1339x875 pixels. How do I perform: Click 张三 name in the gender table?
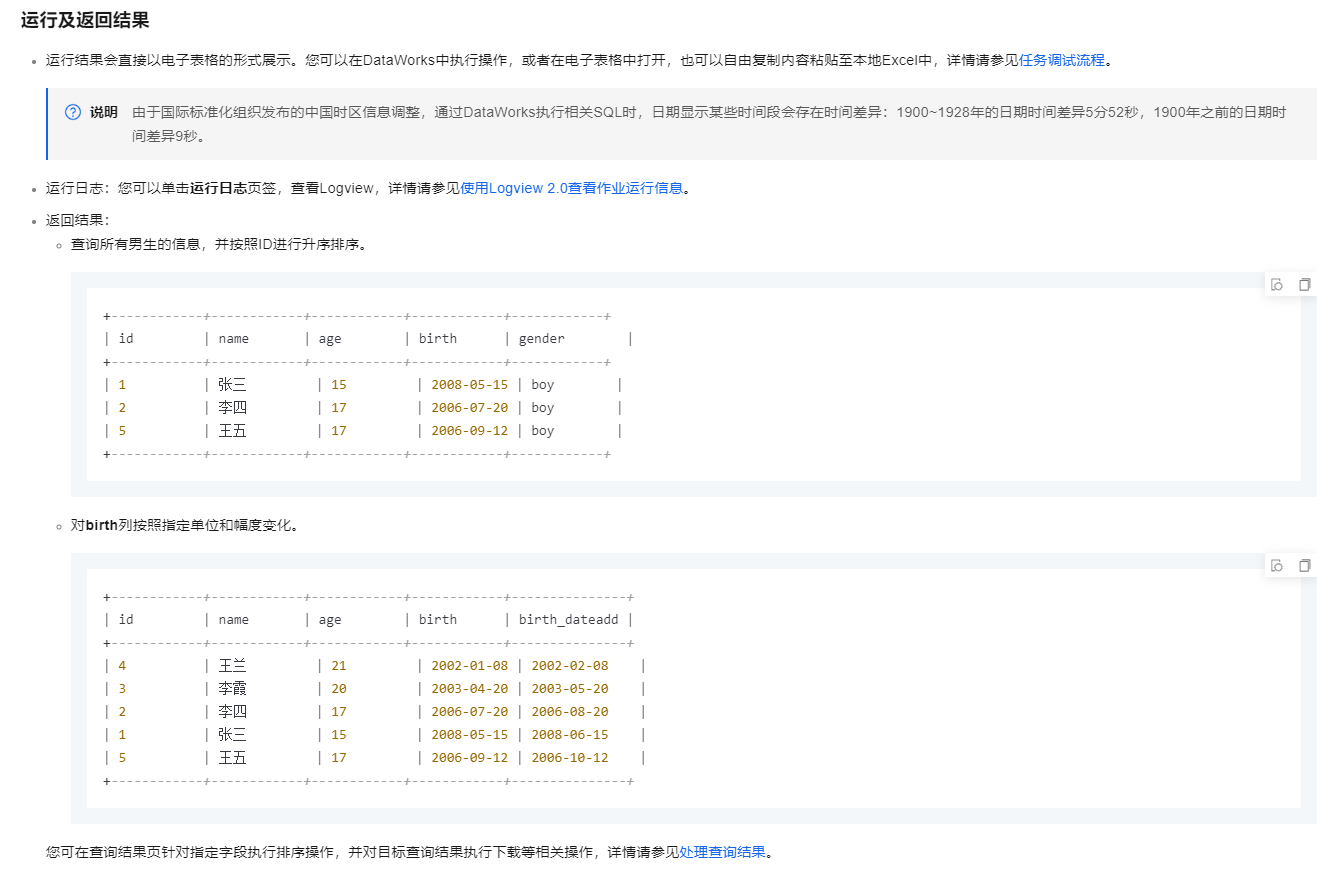click(x=232, y=385)
